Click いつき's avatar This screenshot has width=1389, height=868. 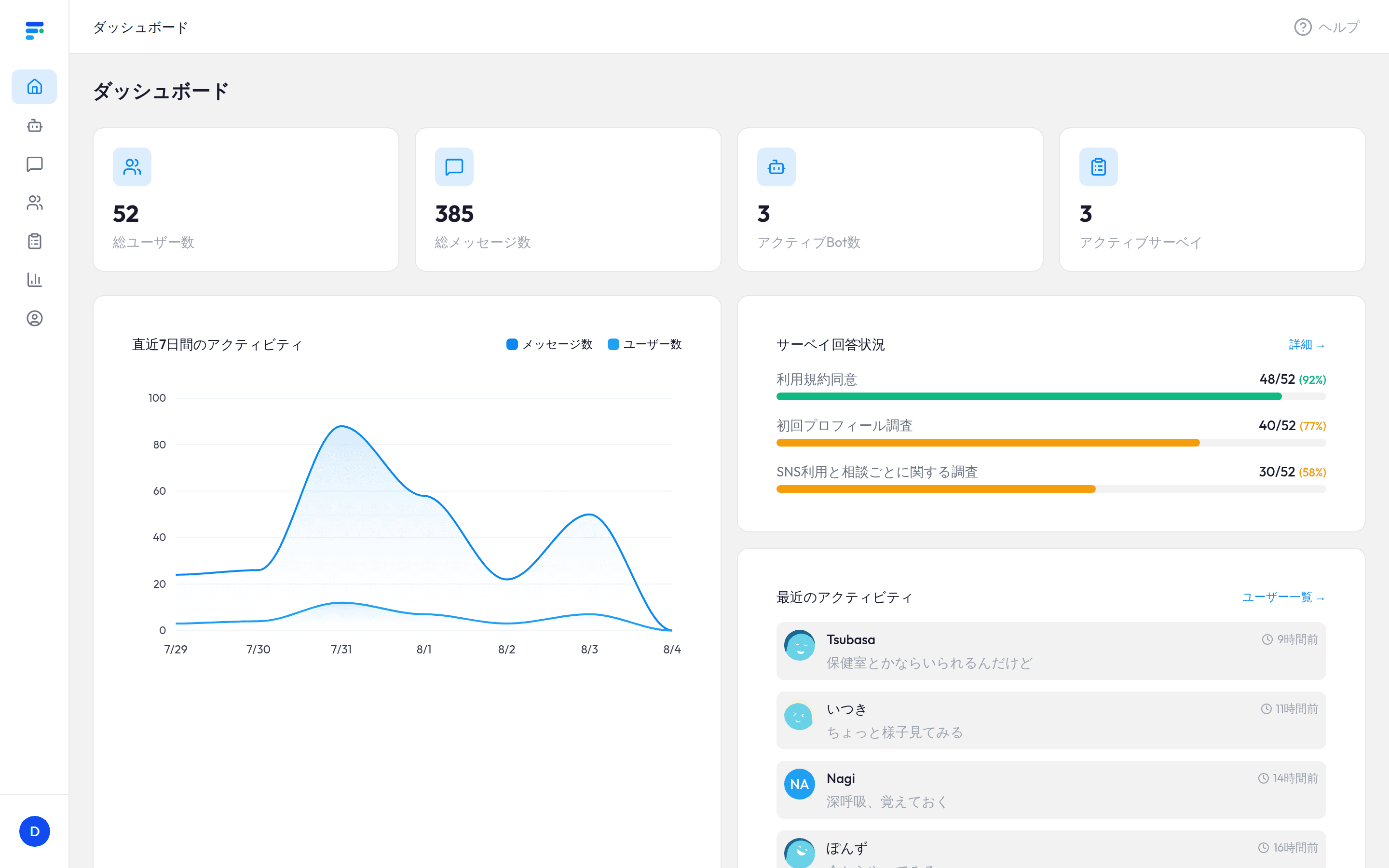coord(800,715)
